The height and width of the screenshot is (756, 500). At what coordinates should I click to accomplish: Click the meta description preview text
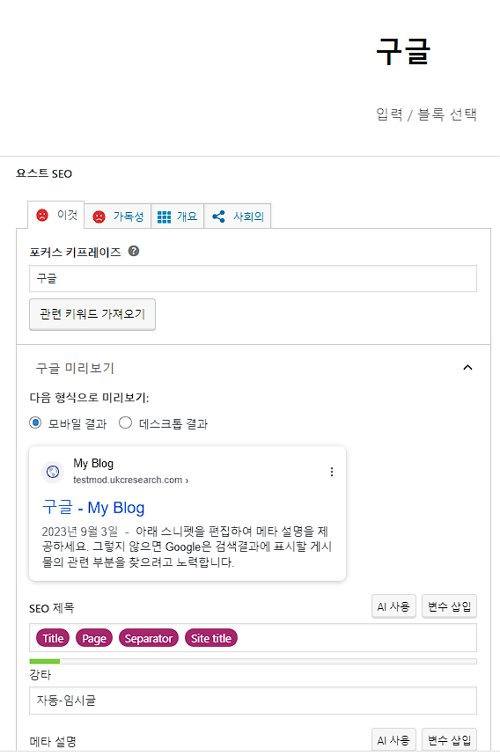click(187, 547)
